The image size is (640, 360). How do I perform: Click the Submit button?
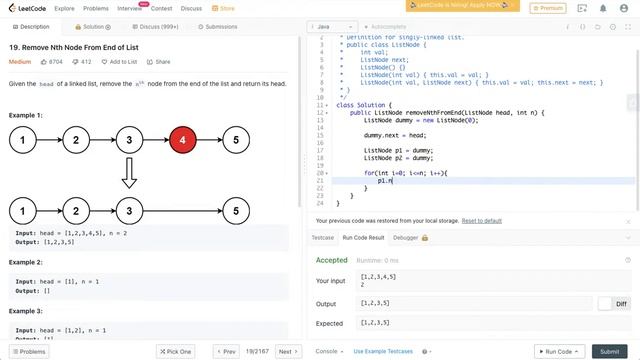[609, 351]
